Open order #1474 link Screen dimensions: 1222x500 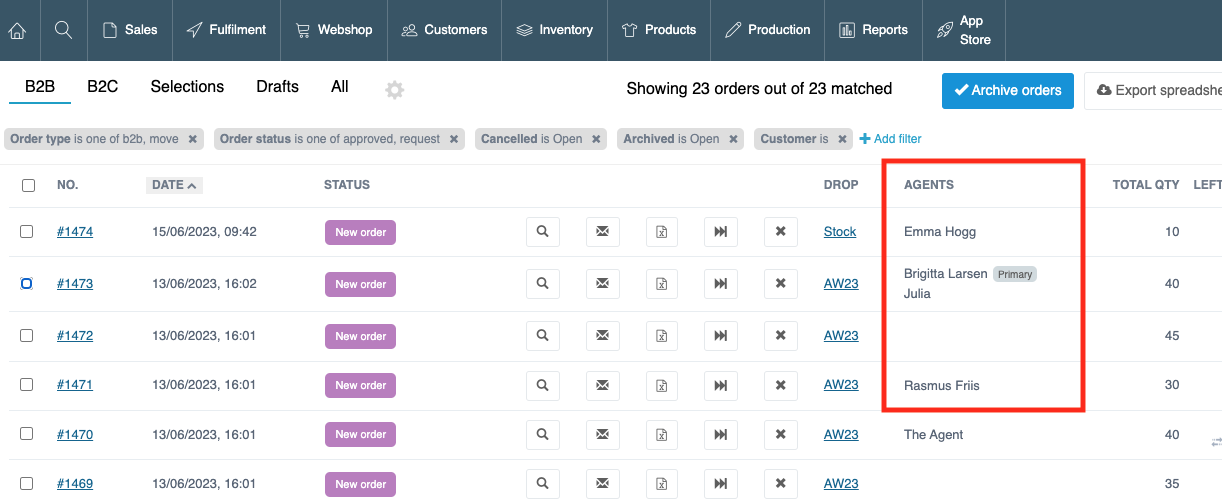pos(75,232)
